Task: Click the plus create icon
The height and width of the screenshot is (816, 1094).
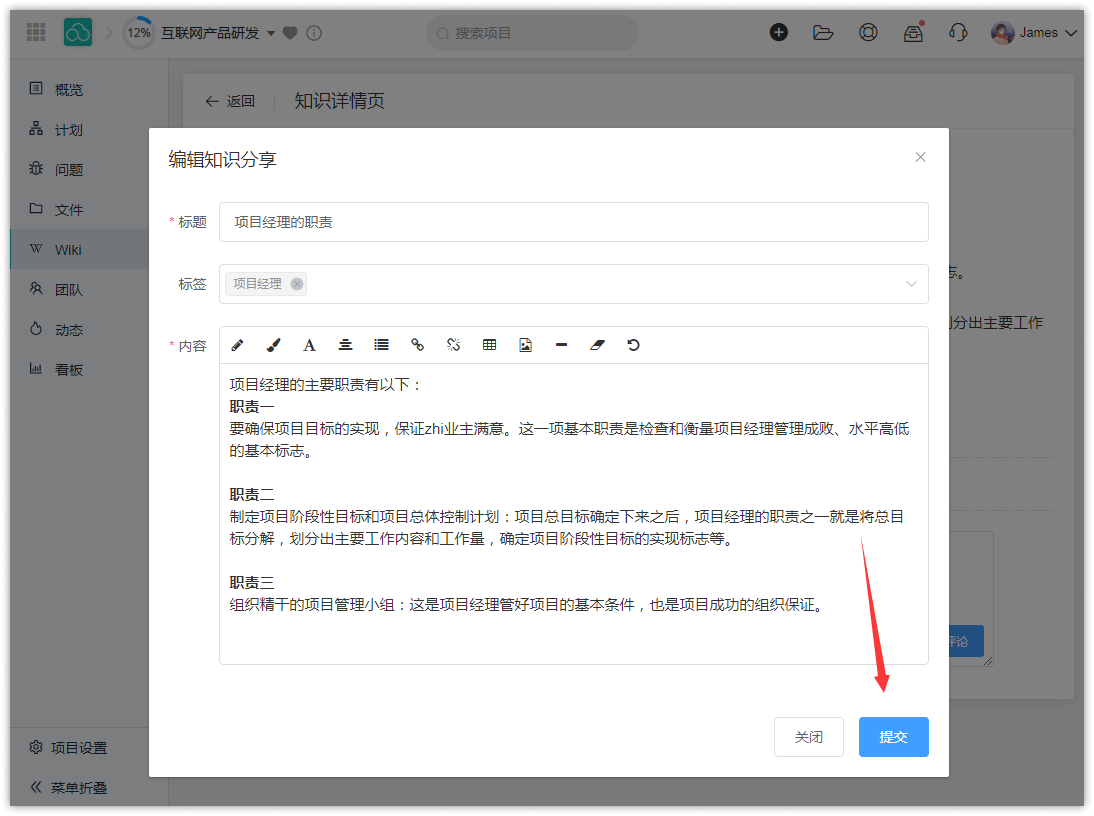Action: (779, 32)
